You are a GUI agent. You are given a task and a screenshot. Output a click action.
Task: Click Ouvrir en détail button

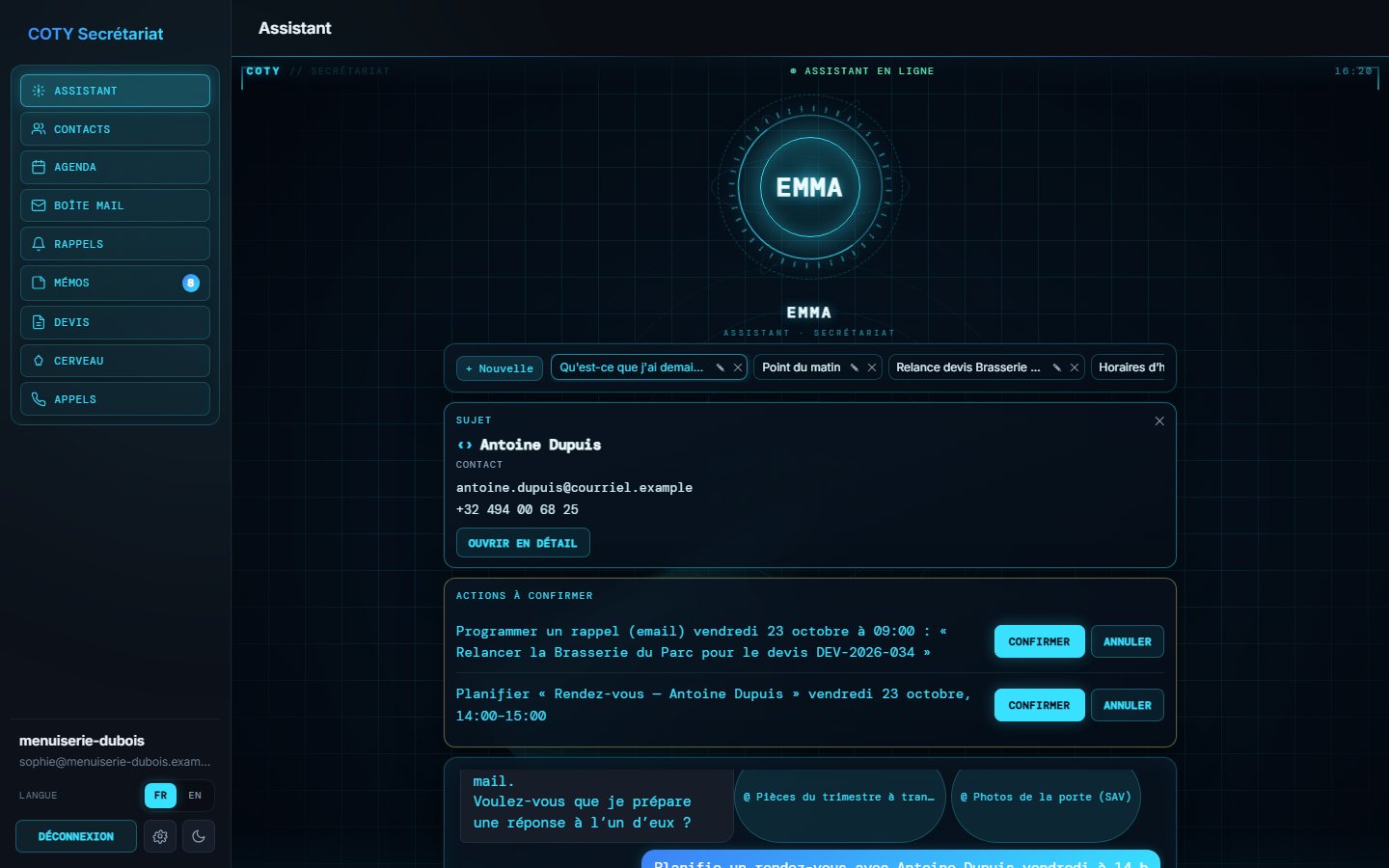pos(523,543)
